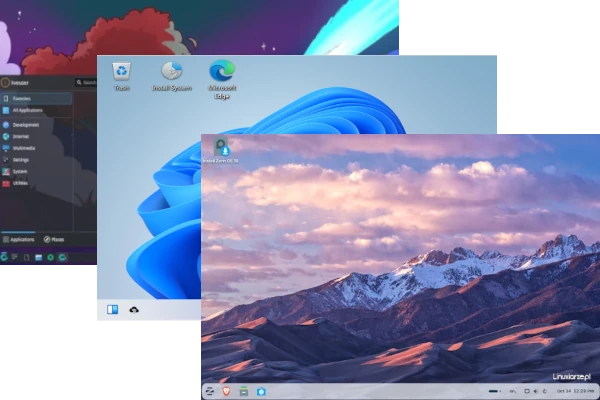600x400 pixels.
Task: Click the cloud icon on the Windows-like taskbar
Action: pos(134,310)
